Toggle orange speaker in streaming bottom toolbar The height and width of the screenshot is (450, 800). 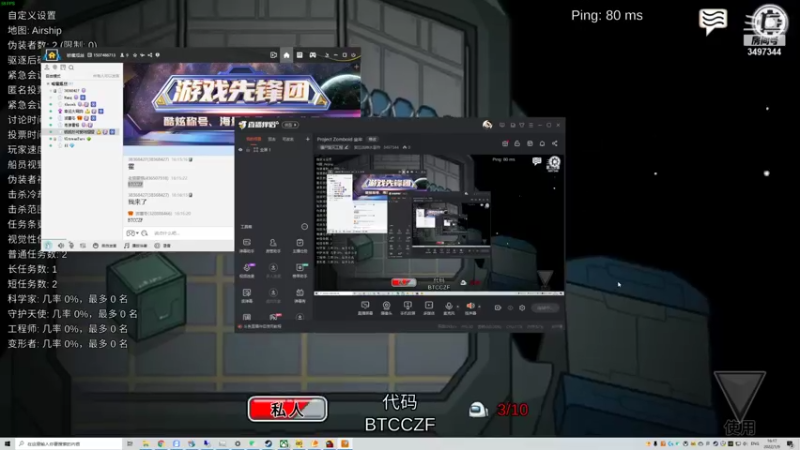coord(470,307)
